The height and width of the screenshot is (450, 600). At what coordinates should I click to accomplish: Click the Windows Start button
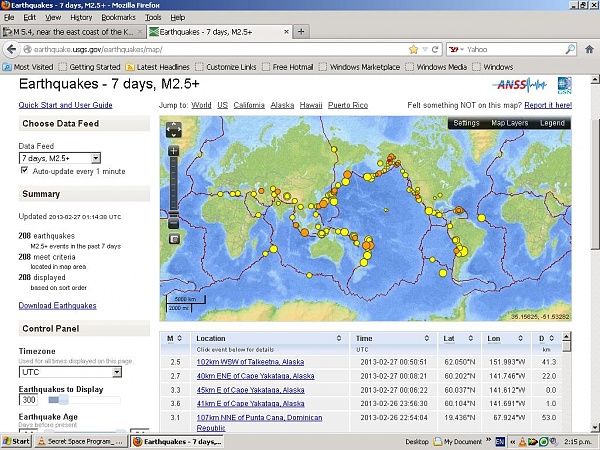[x=17, y=441]
